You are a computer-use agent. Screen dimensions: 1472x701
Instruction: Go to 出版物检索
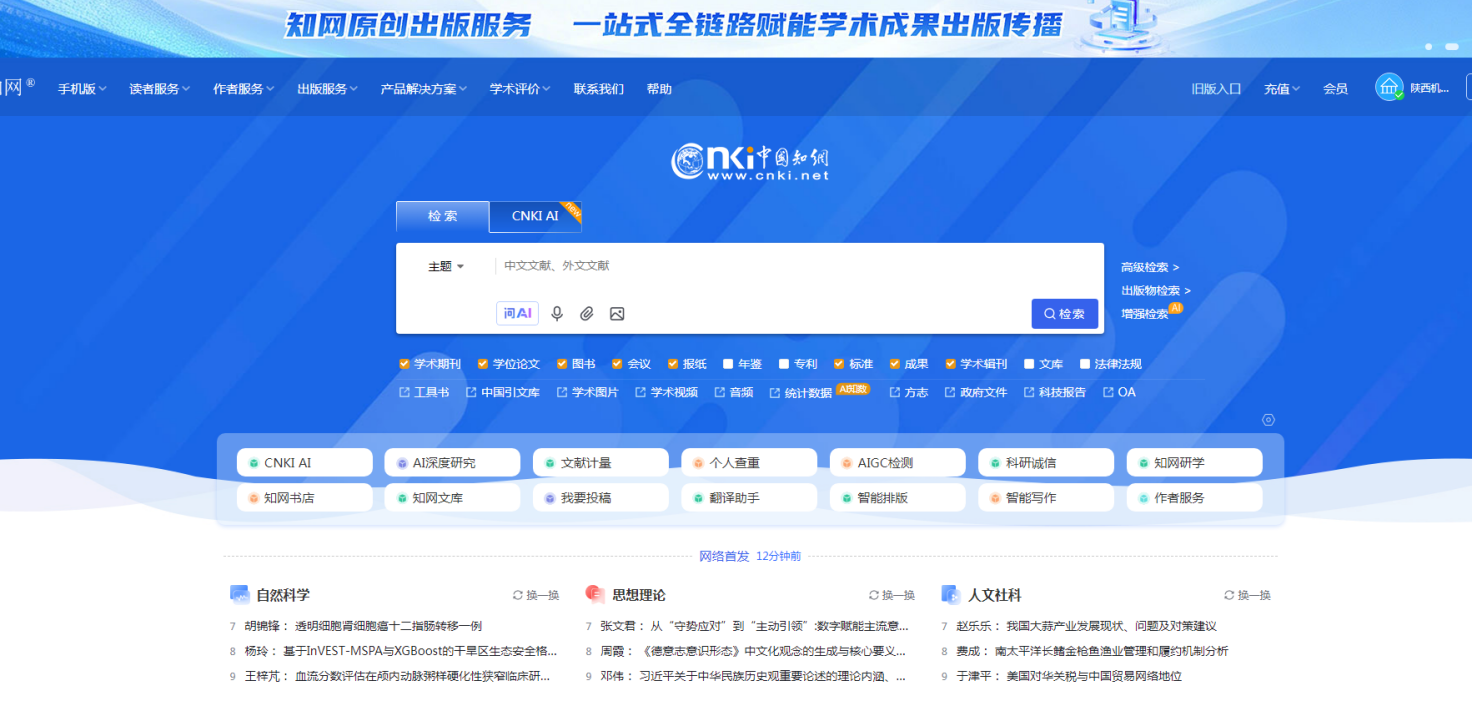click(x=1156, y=291)
